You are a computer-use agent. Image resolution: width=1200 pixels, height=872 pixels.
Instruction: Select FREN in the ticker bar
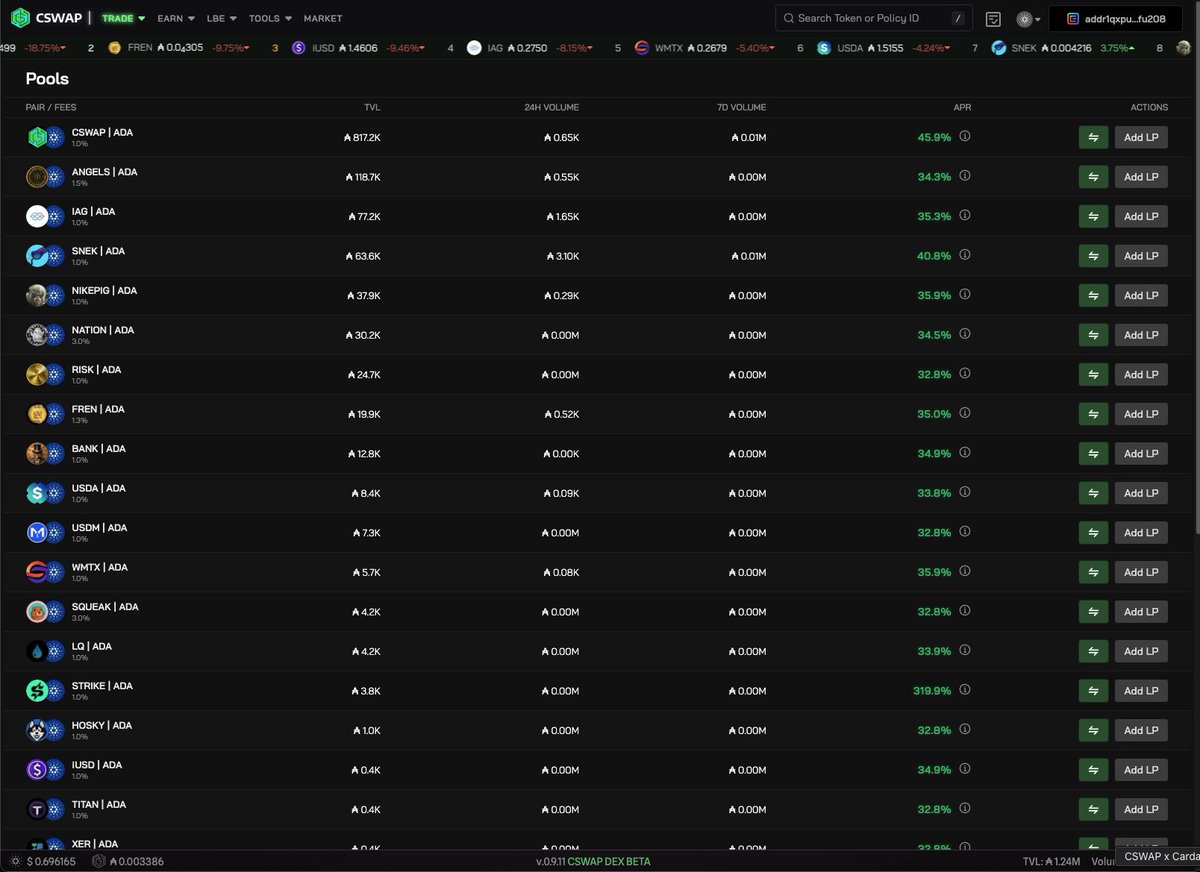(x=139, y=47)
